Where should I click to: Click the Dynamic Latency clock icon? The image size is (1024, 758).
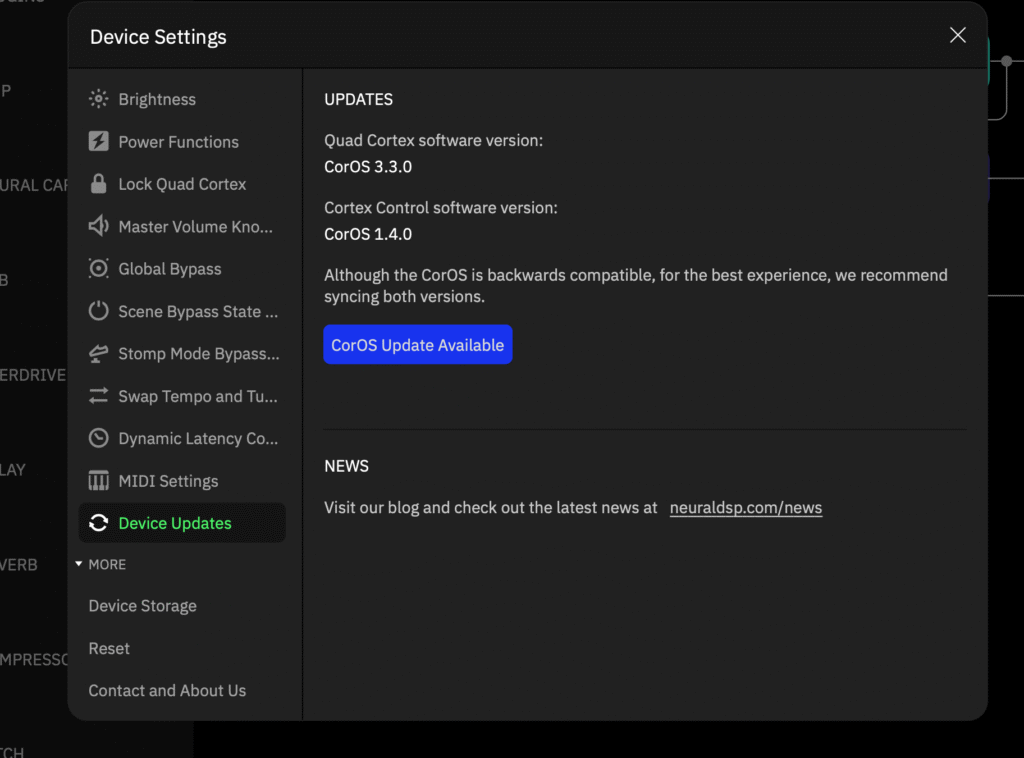[98, 438]
